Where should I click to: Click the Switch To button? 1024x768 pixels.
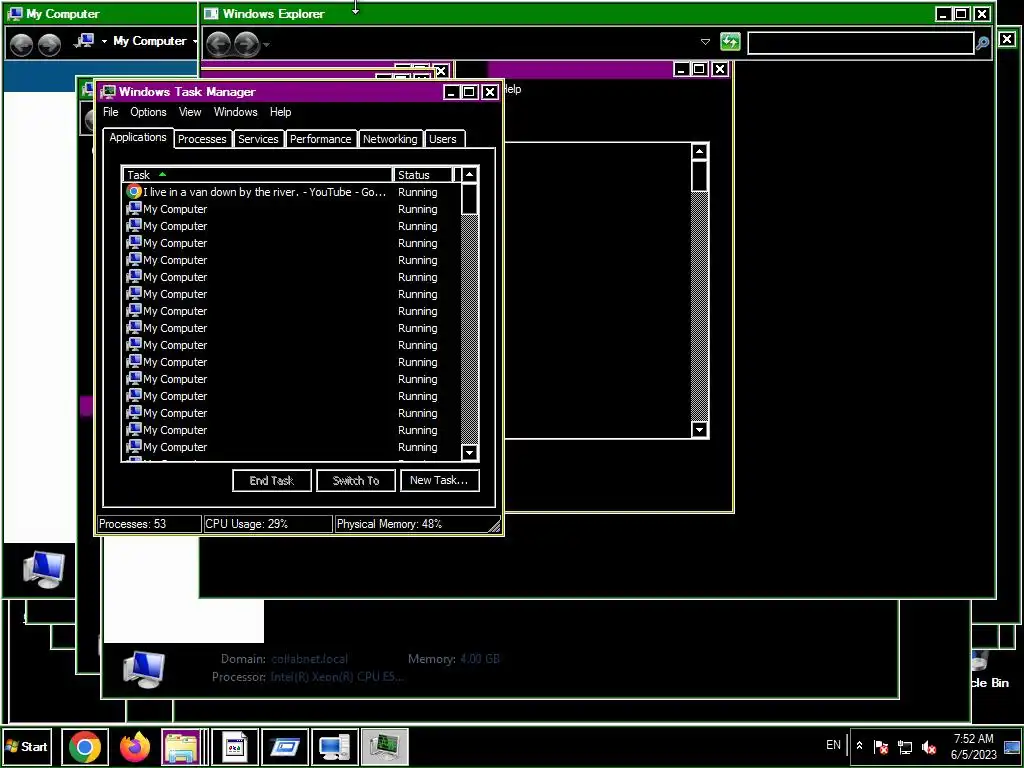pos(356,481)
